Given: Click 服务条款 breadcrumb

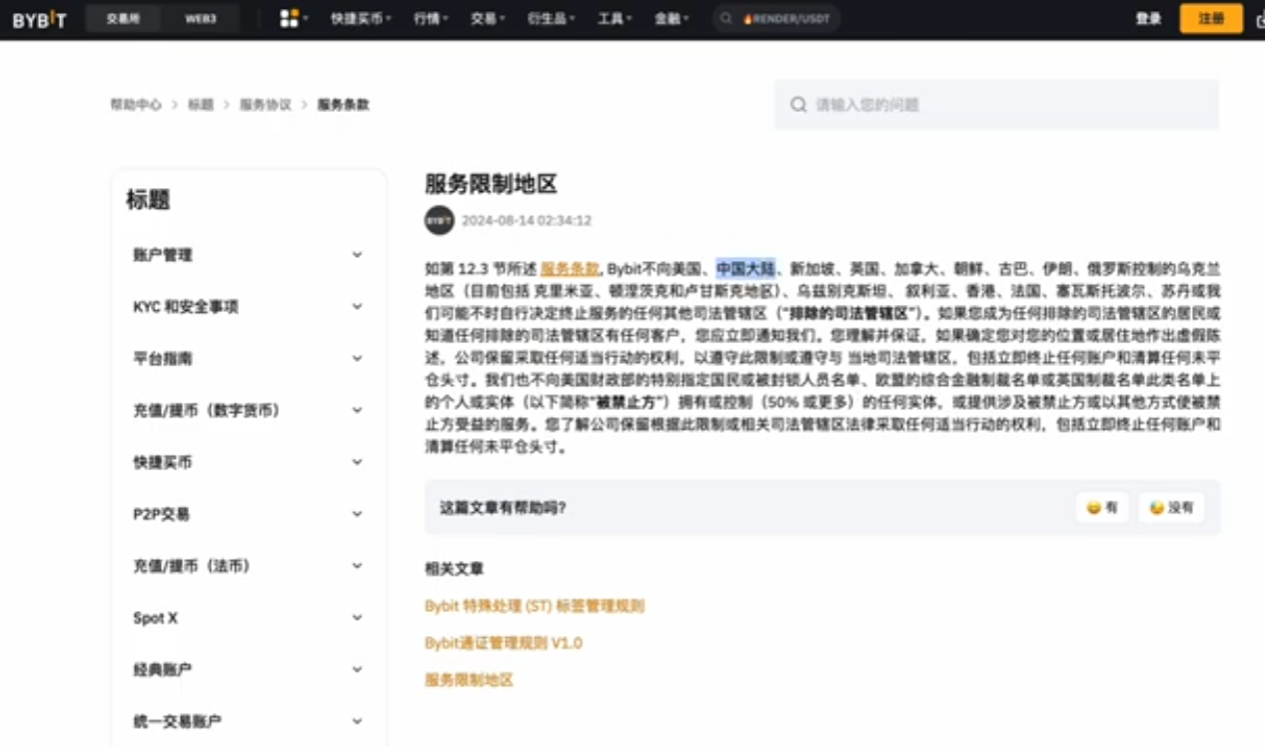Looking at the screenshot, I should (343, 104).
